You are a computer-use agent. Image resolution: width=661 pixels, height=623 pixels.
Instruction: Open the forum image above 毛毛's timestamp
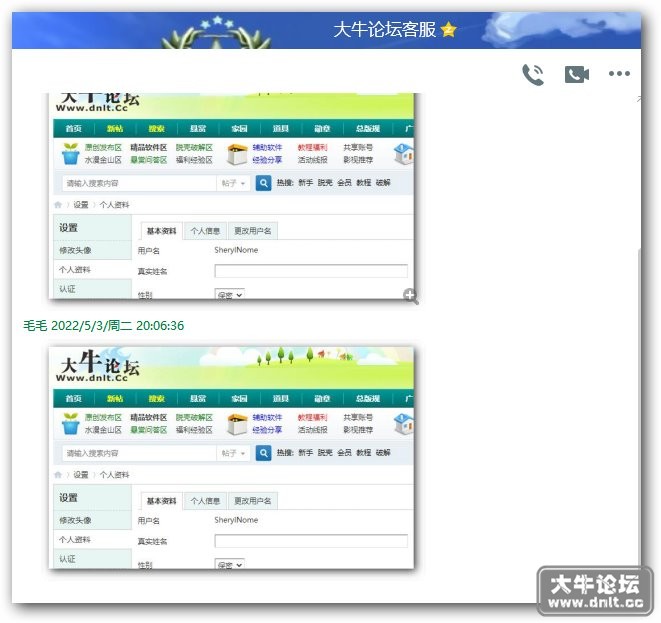[x=231, y=196]
